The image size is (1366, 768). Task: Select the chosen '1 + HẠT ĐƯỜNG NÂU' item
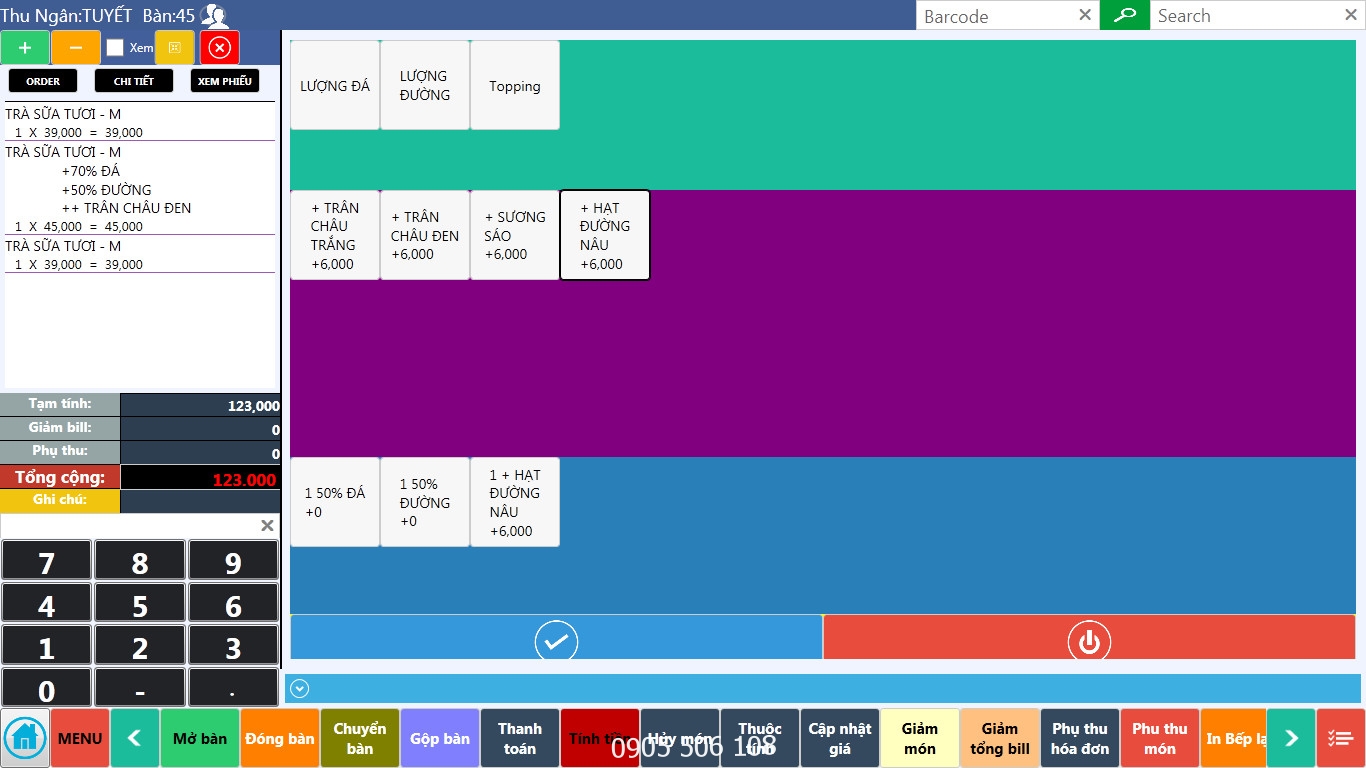515,502
